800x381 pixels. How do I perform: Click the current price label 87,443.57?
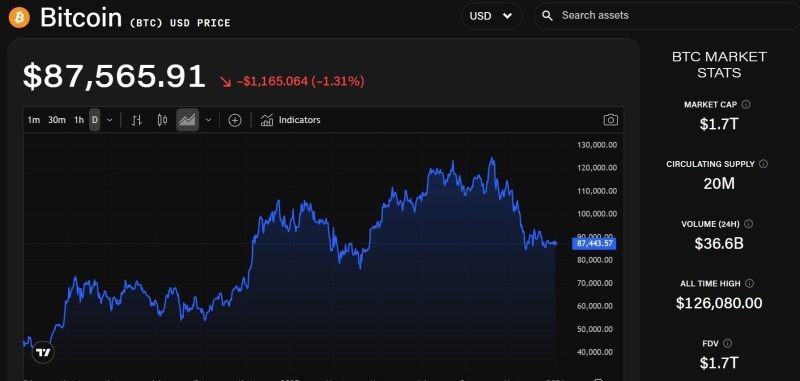coord(594,244)
